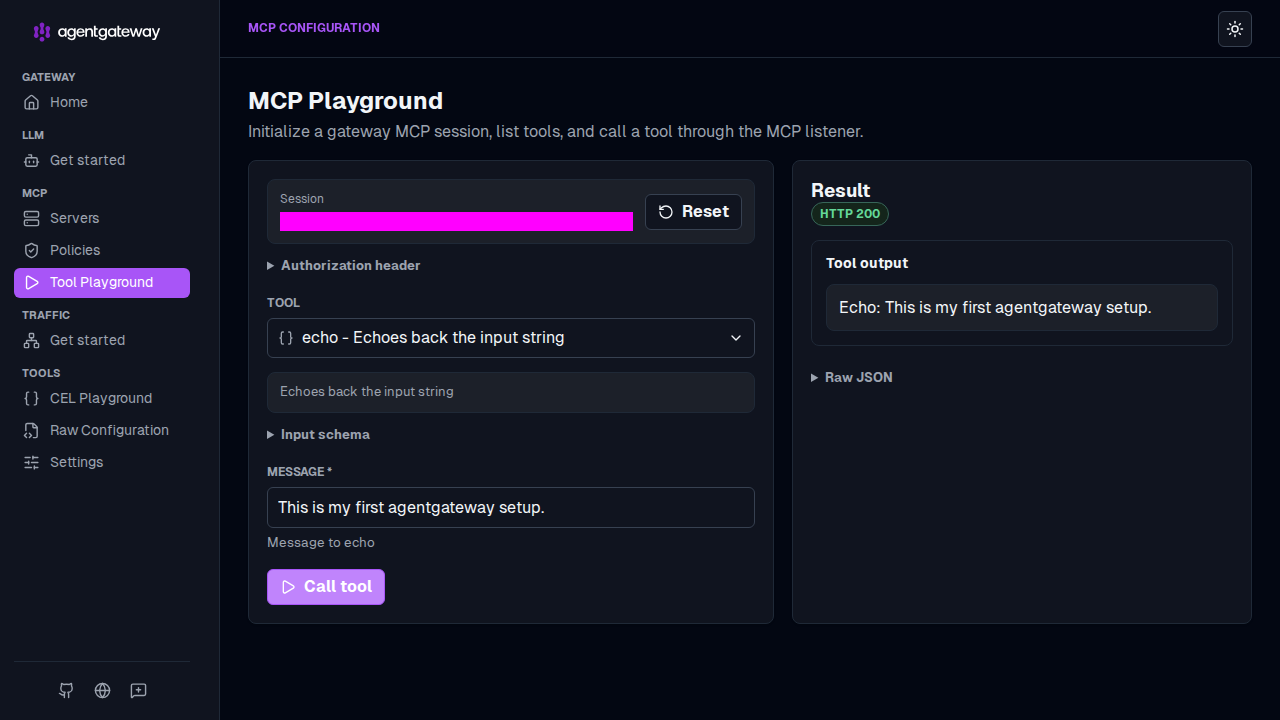Open Settings page
The height and width of the screenshot is (720, 1280).
[x=102, y=462]
